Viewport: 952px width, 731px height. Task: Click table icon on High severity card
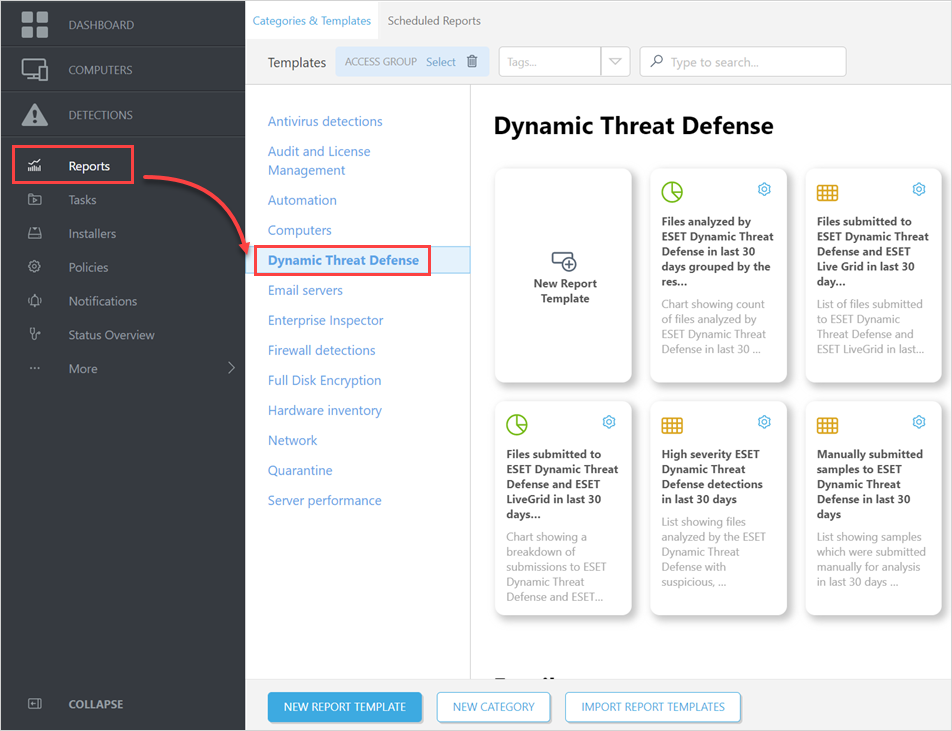[672, 426]
